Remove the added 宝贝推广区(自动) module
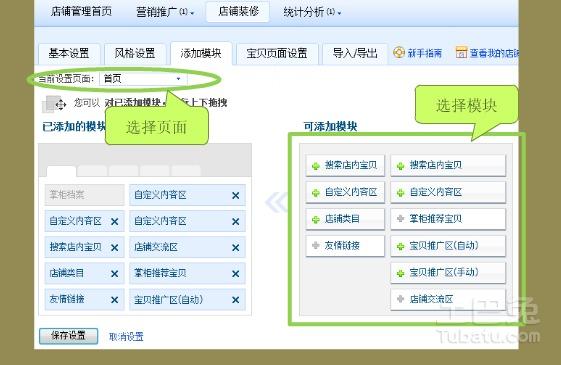This screenshot has width=561, height=365. (x=235, y=300)
